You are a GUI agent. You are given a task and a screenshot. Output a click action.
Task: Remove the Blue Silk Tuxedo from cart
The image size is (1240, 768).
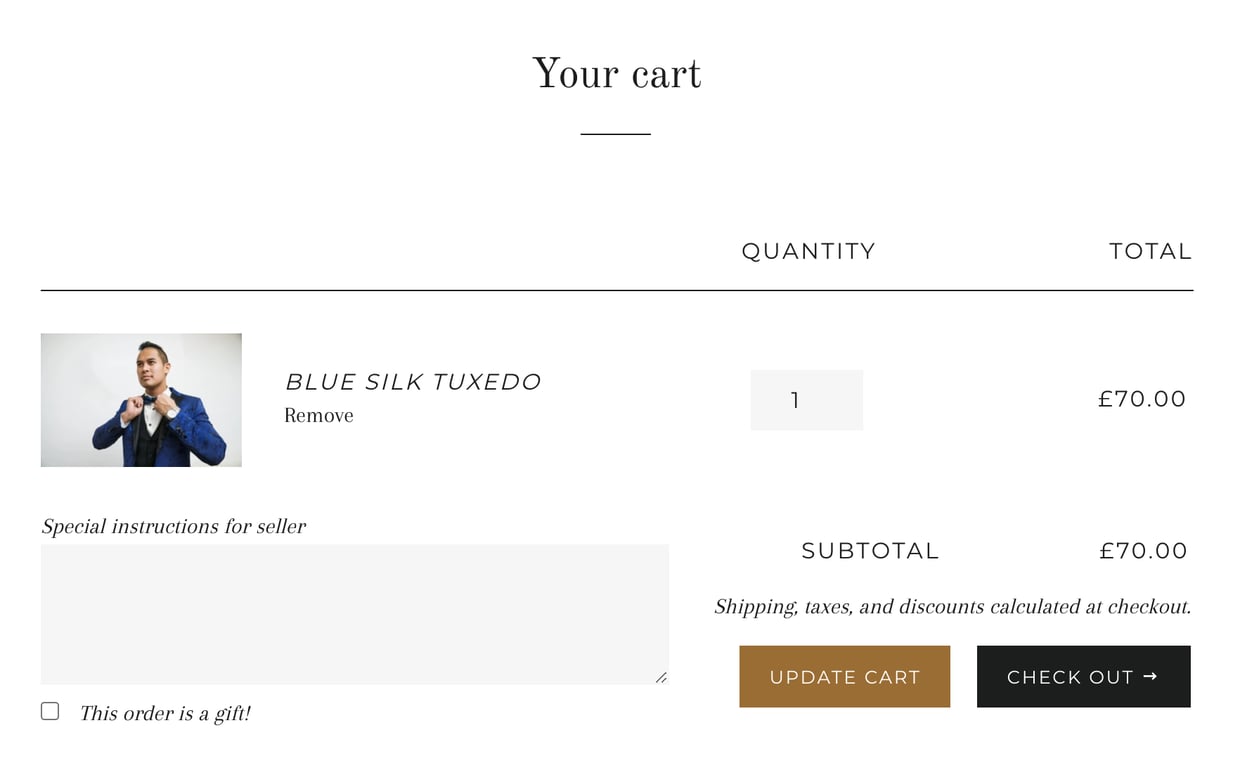pos(319,415)
